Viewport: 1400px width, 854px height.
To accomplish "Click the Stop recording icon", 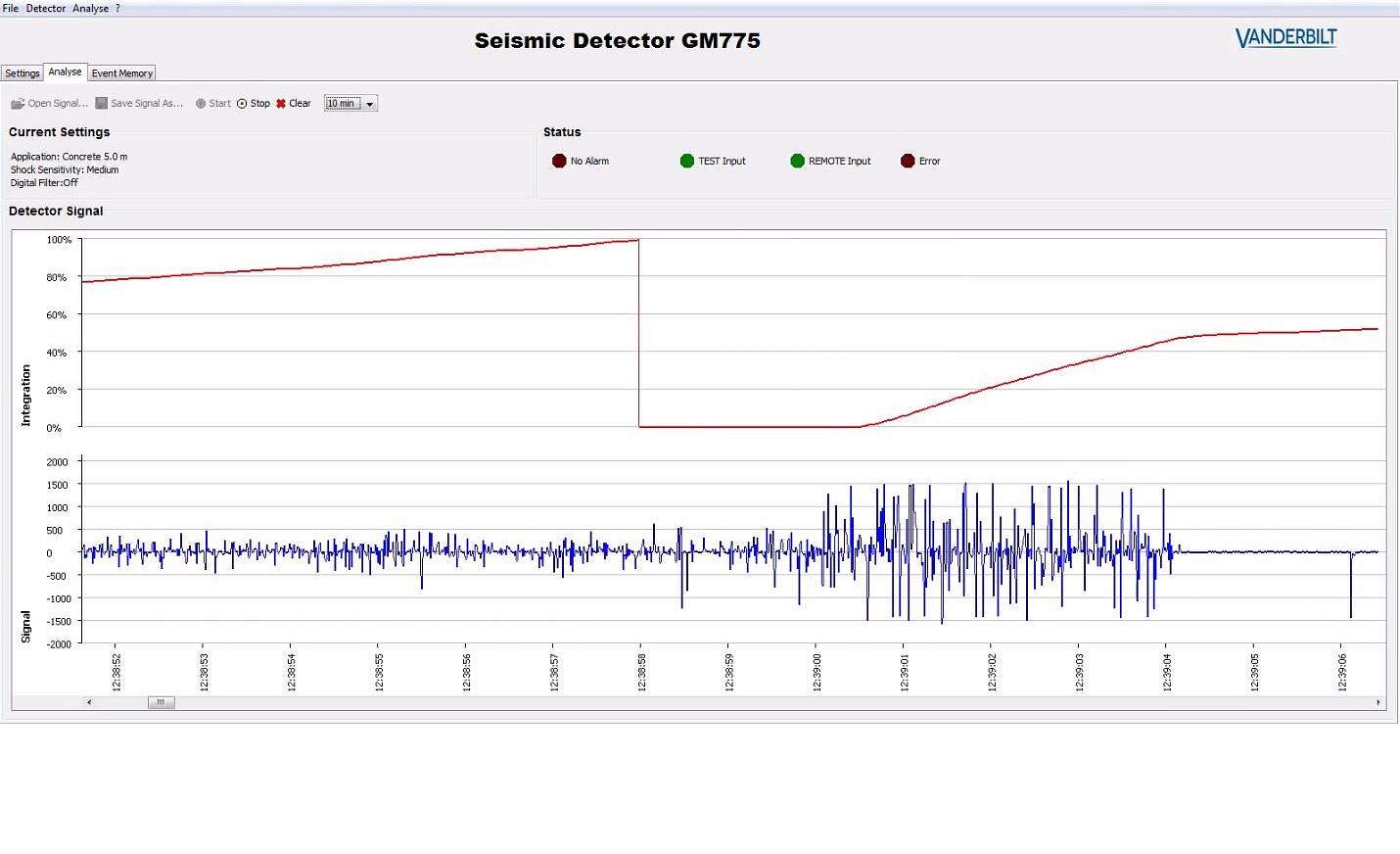I will point(242,103).
